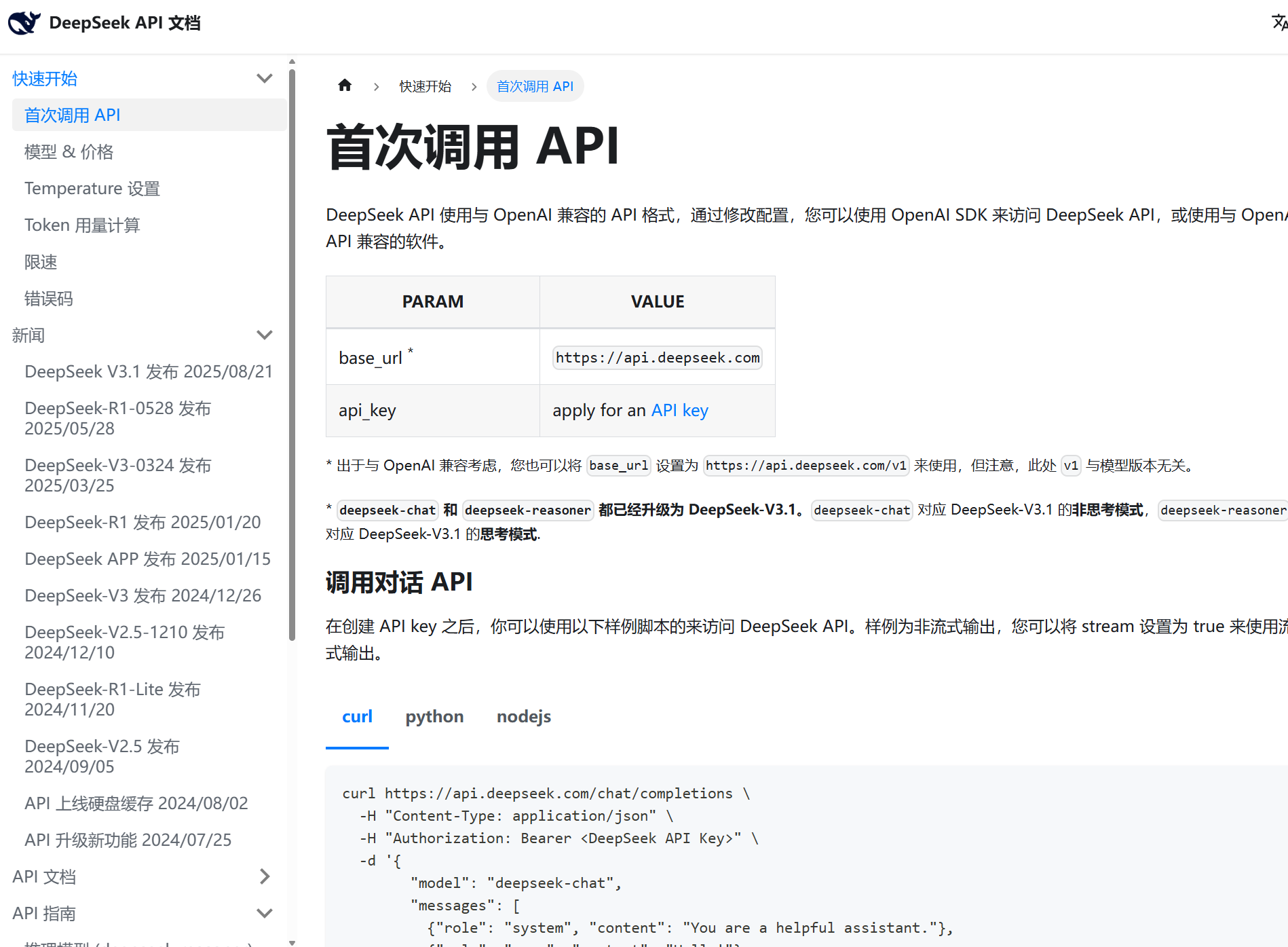Open DeepSeek-V3 发布 2024/12/26 news
The image size is (1288, 947).
(149, 595)
